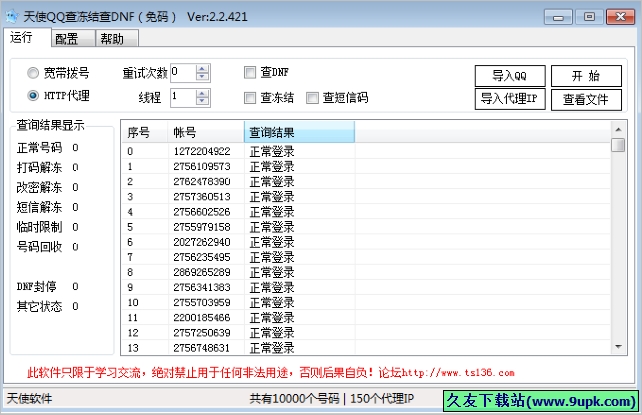
Task: Select account 2756602526 in the list
Action: click(202, 212)
